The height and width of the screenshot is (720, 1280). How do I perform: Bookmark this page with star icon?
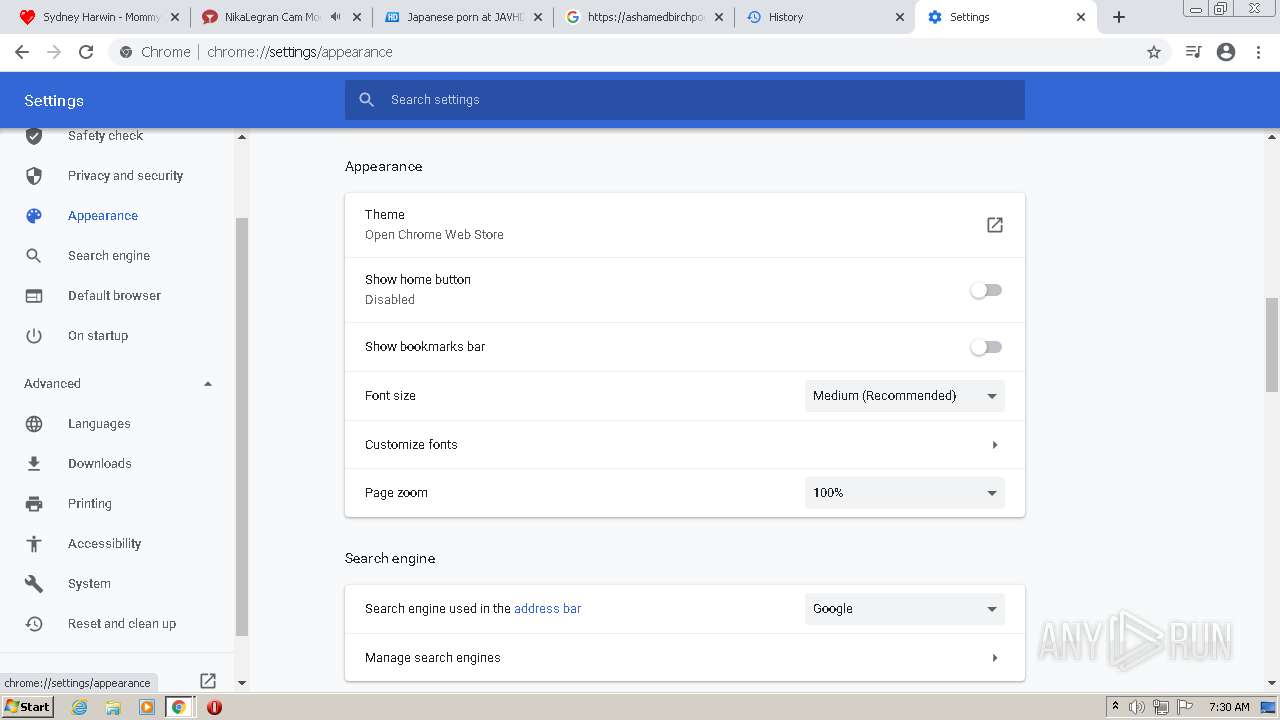click(1154, 52)
